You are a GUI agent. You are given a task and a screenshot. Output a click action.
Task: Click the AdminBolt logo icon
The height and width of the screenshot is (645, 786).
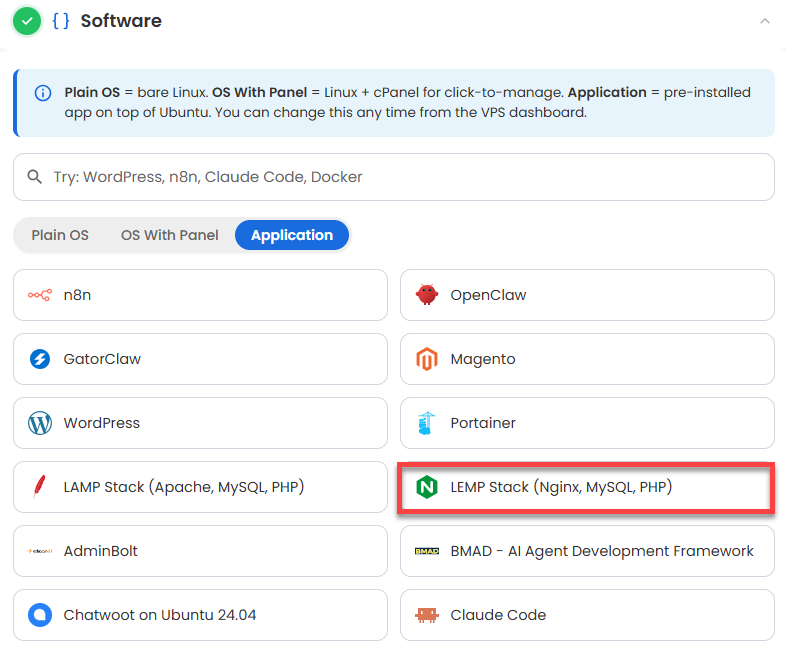tap(40, 551)
